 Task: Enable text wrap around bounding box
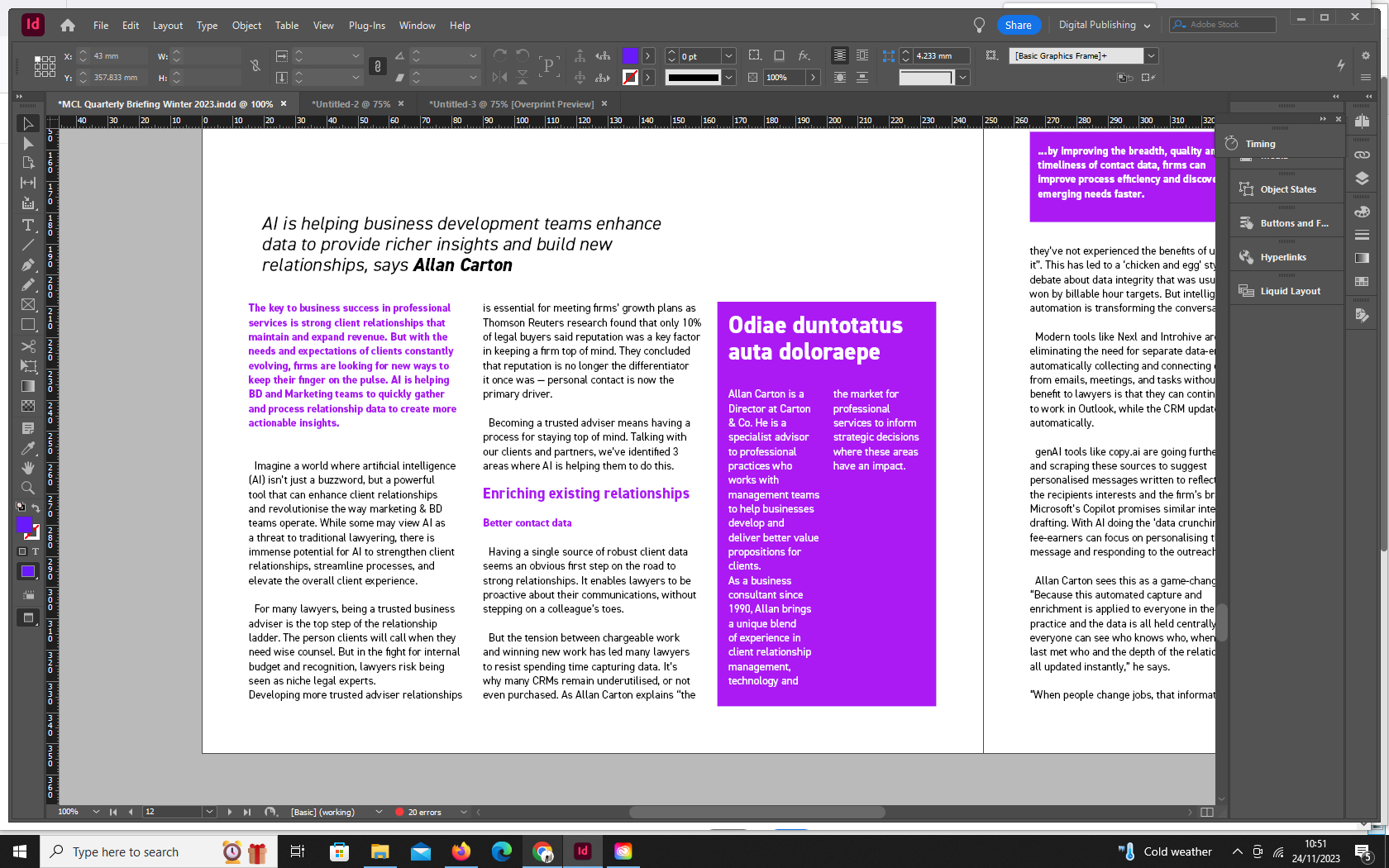(862, 55)
